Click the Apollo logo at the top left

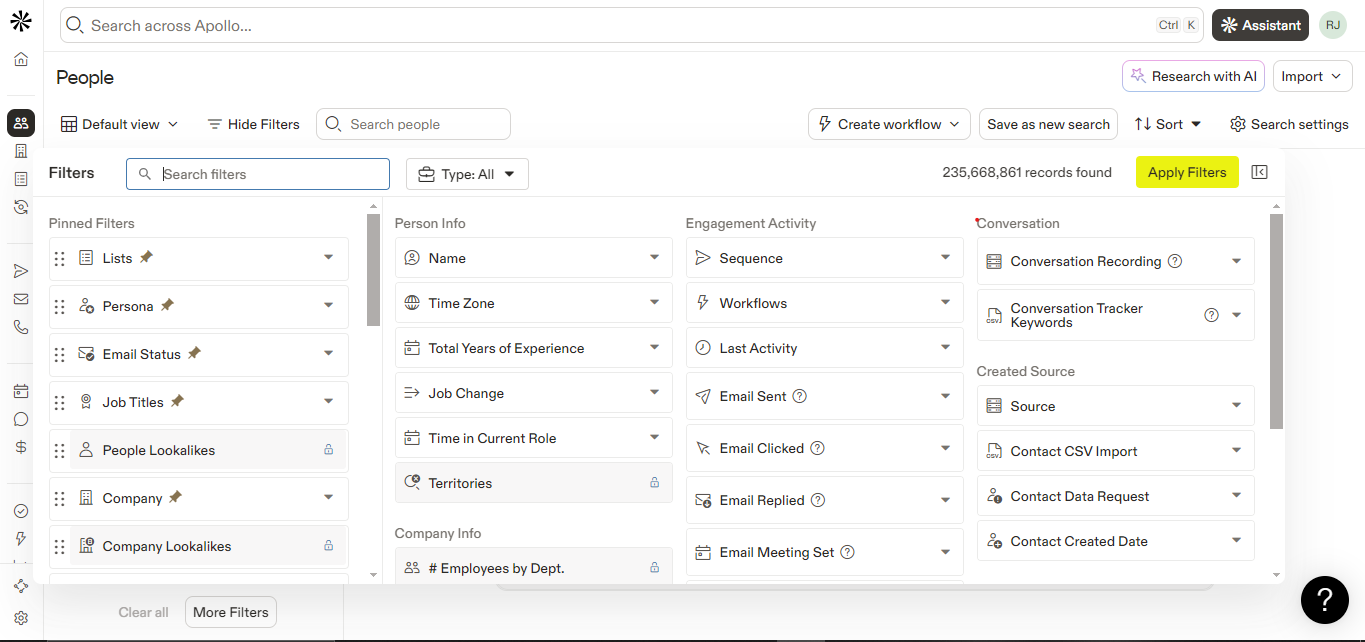20,20
